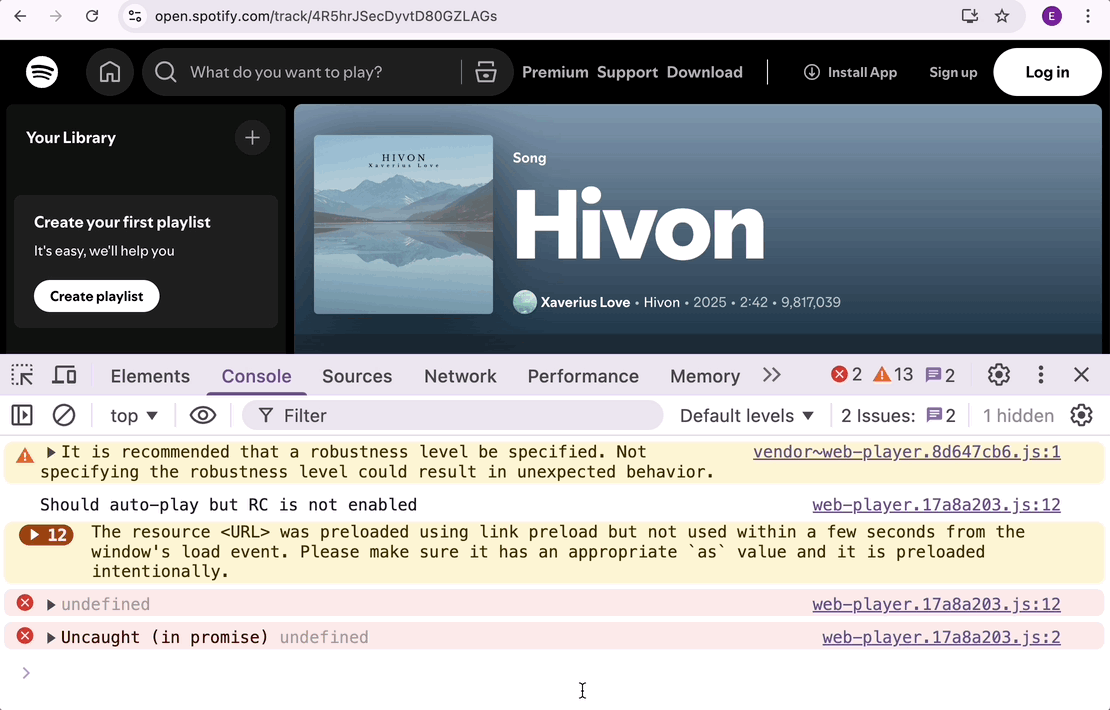The height and width of the screenshot is (710, 1110).
Task: Open Chrome three-dot menu
Action: [x=1088, y=16]
